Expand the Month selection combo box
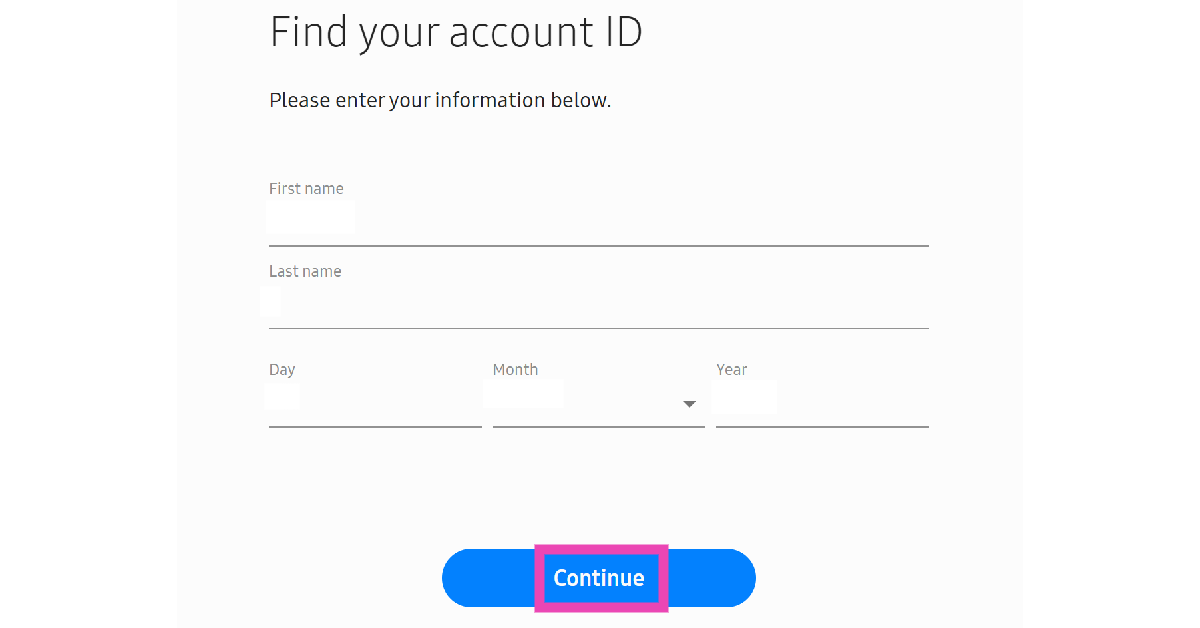The image size is (1200, 628). point(598,403)
